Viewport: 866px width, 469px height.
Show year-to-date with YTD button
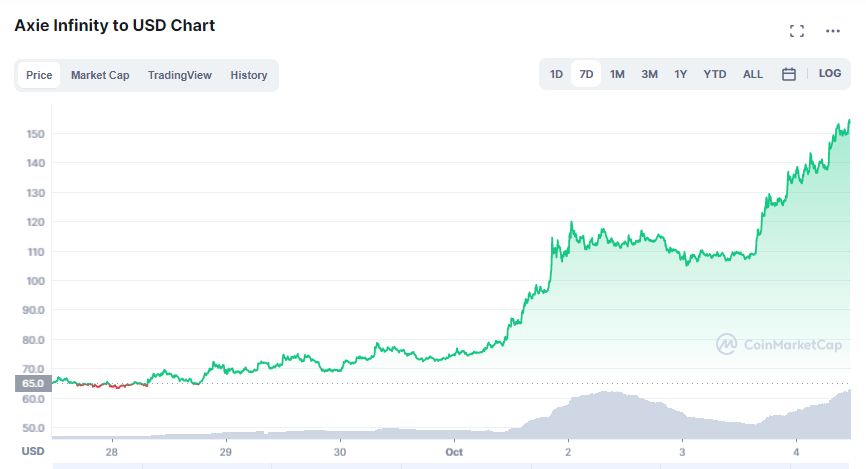coord(715,74)
